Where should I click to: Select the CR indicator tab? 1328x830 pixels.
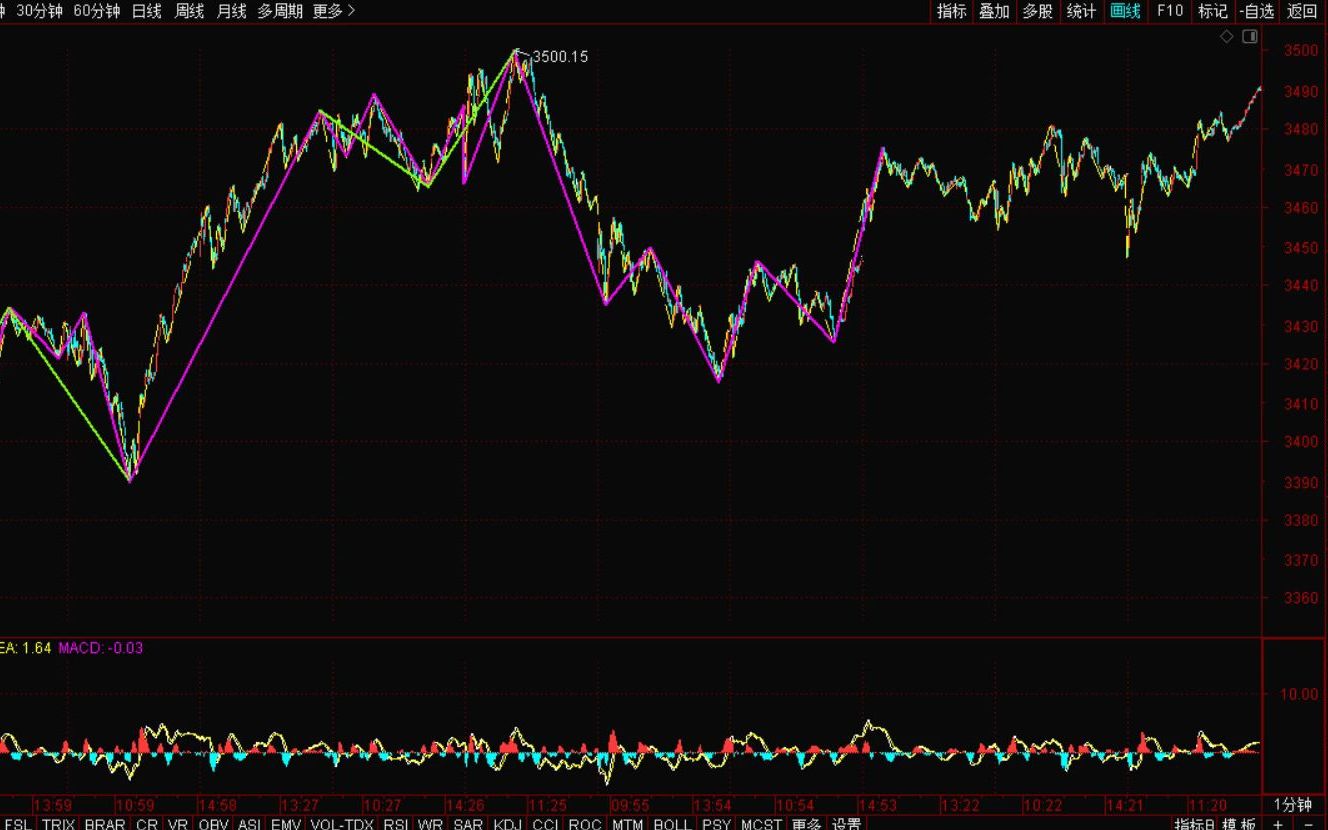pos(147,824)
